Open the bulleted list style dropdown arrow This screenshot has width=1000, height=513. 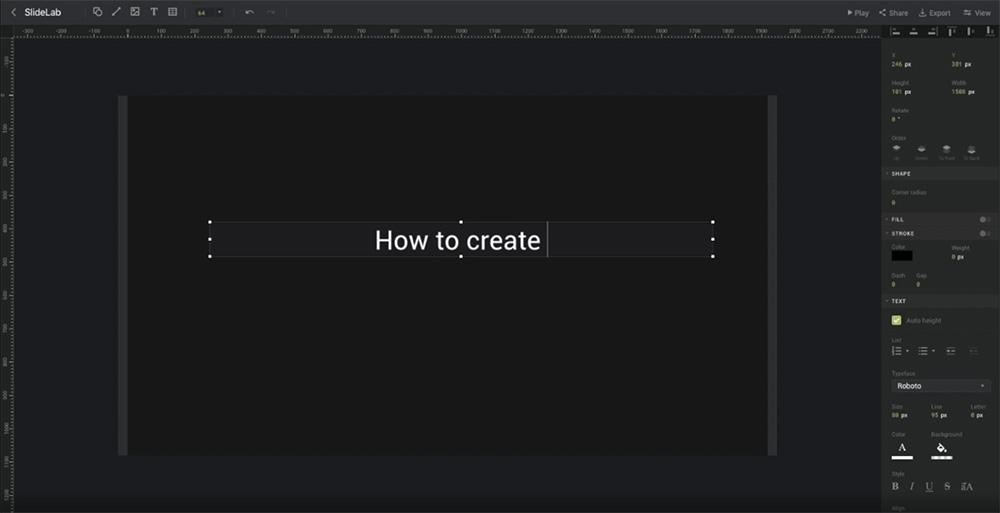click(x=933, y=351)
